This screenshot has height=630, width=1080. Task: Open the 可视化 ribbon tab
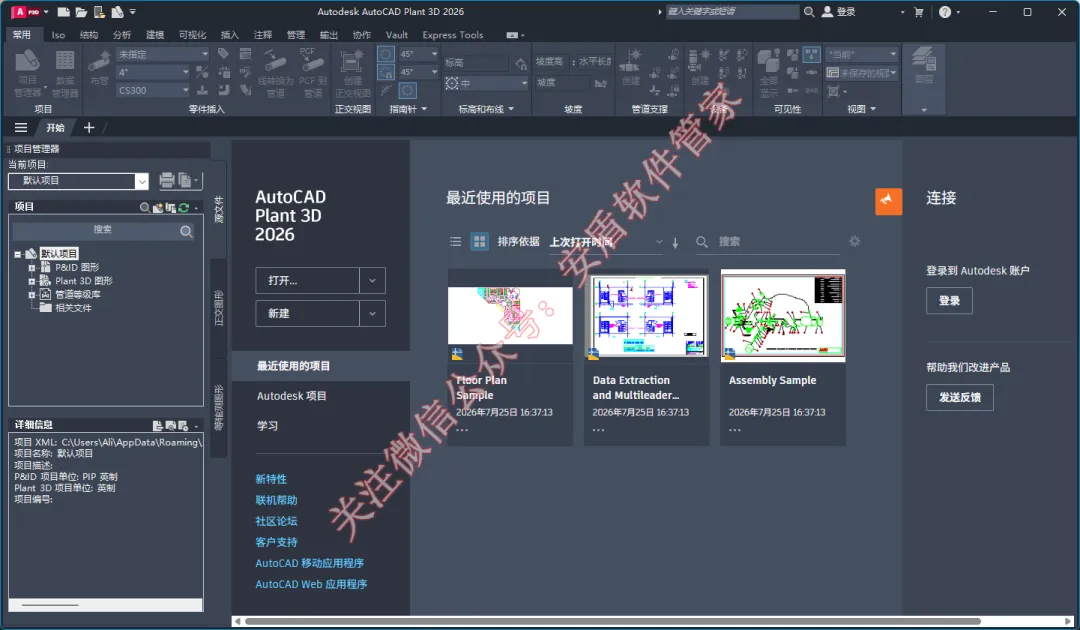192,34
